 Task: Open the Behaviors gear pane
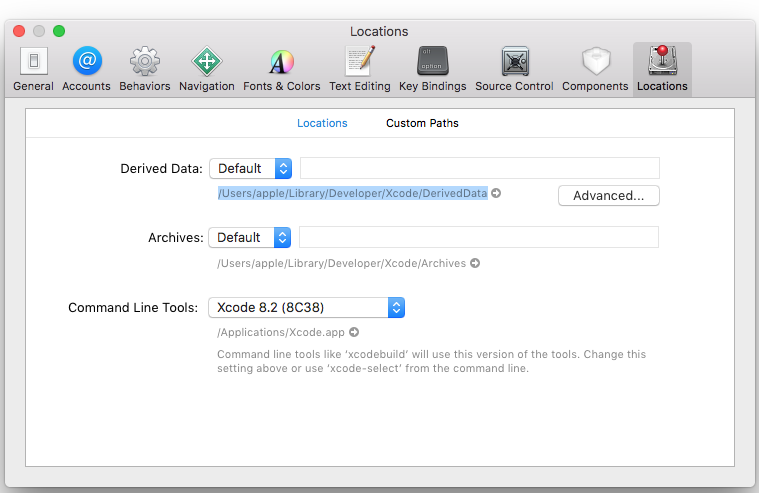(145, 69)
